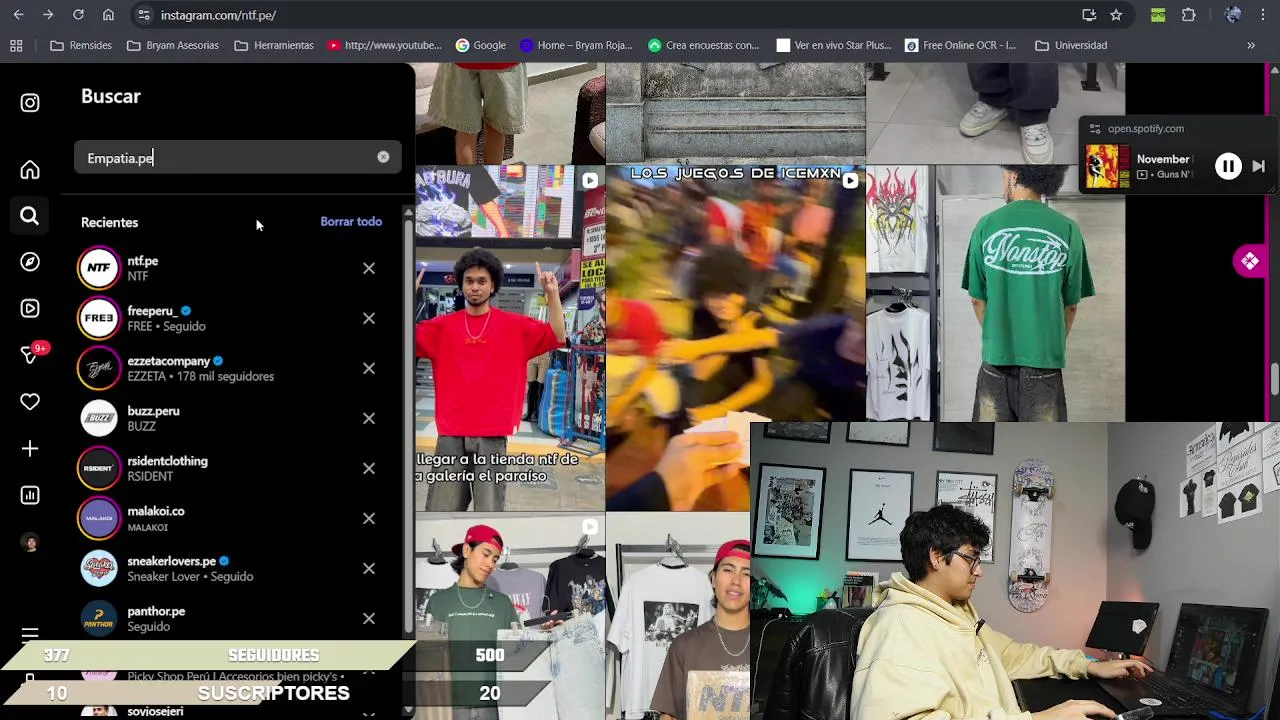This screenshot has width=1280, height=720.
Task: Open Home – Bryam Roja bookmark
Action: tap(576, 45)
